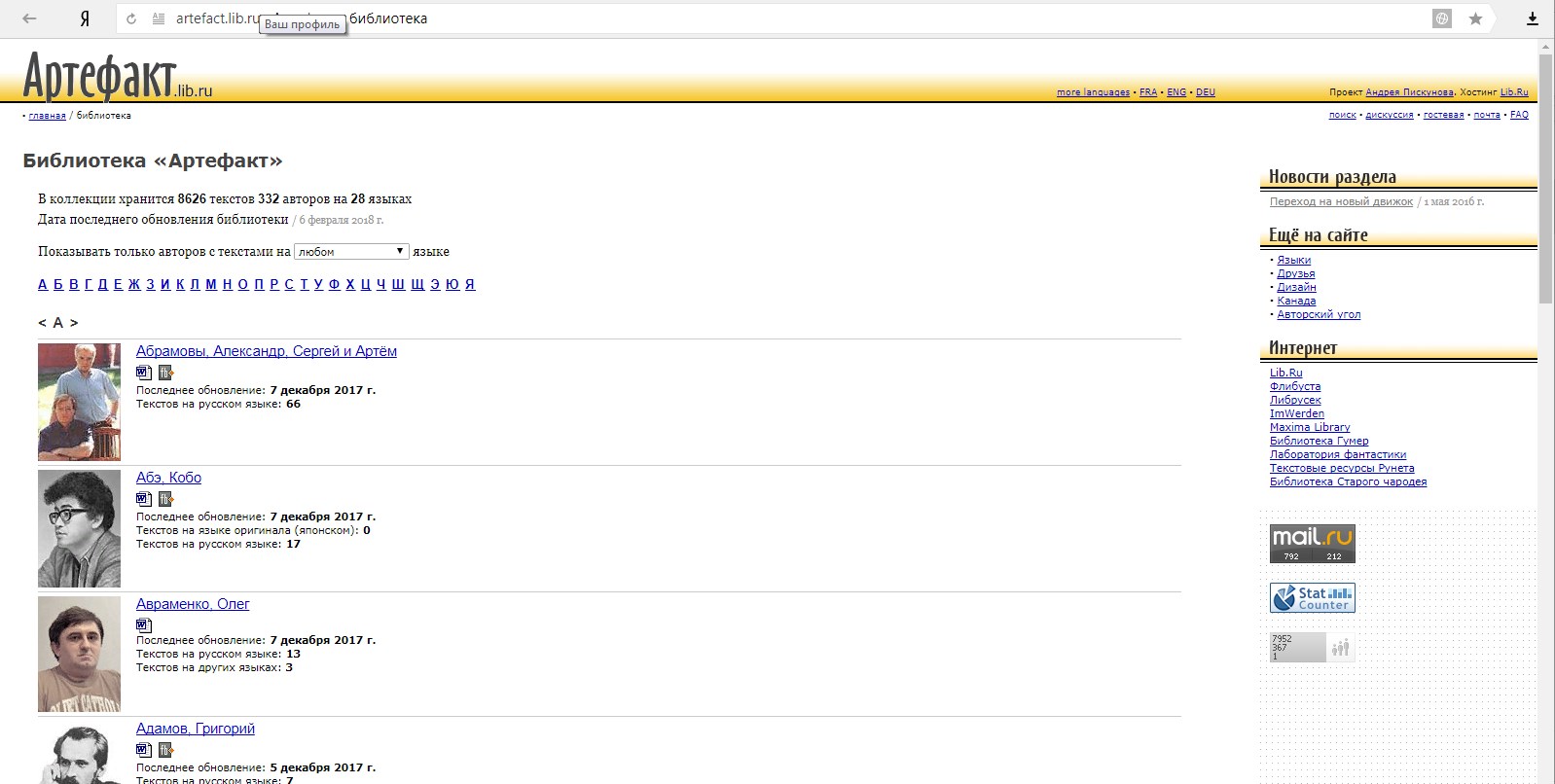This screenshot has width=1555, height=784.
Task: Open 'Лаборатория фантастики' link
Action: [1338, 454]
